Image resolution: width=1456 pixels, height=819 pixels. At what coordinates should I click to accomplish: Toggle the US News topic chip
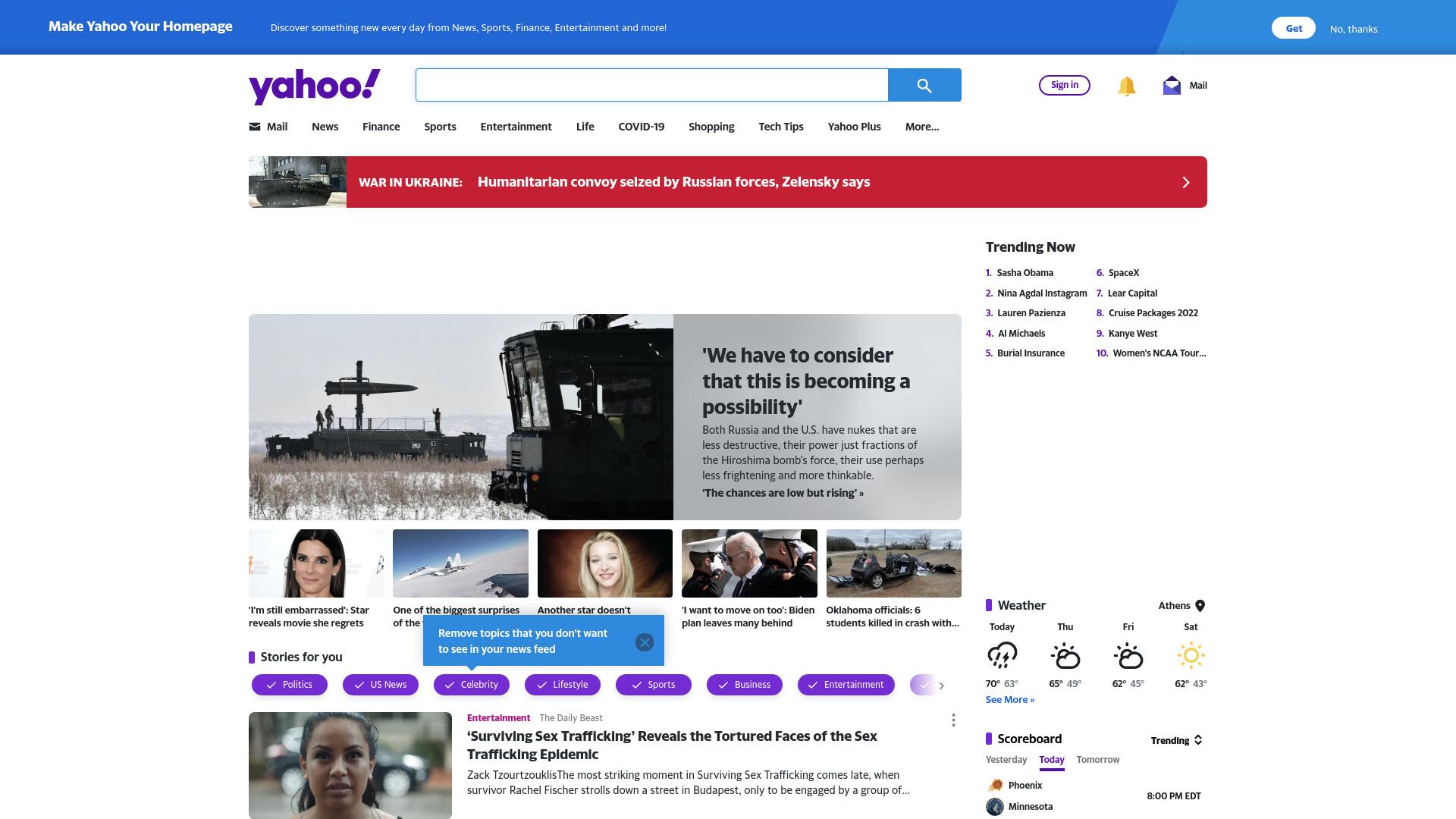[381, 685]
